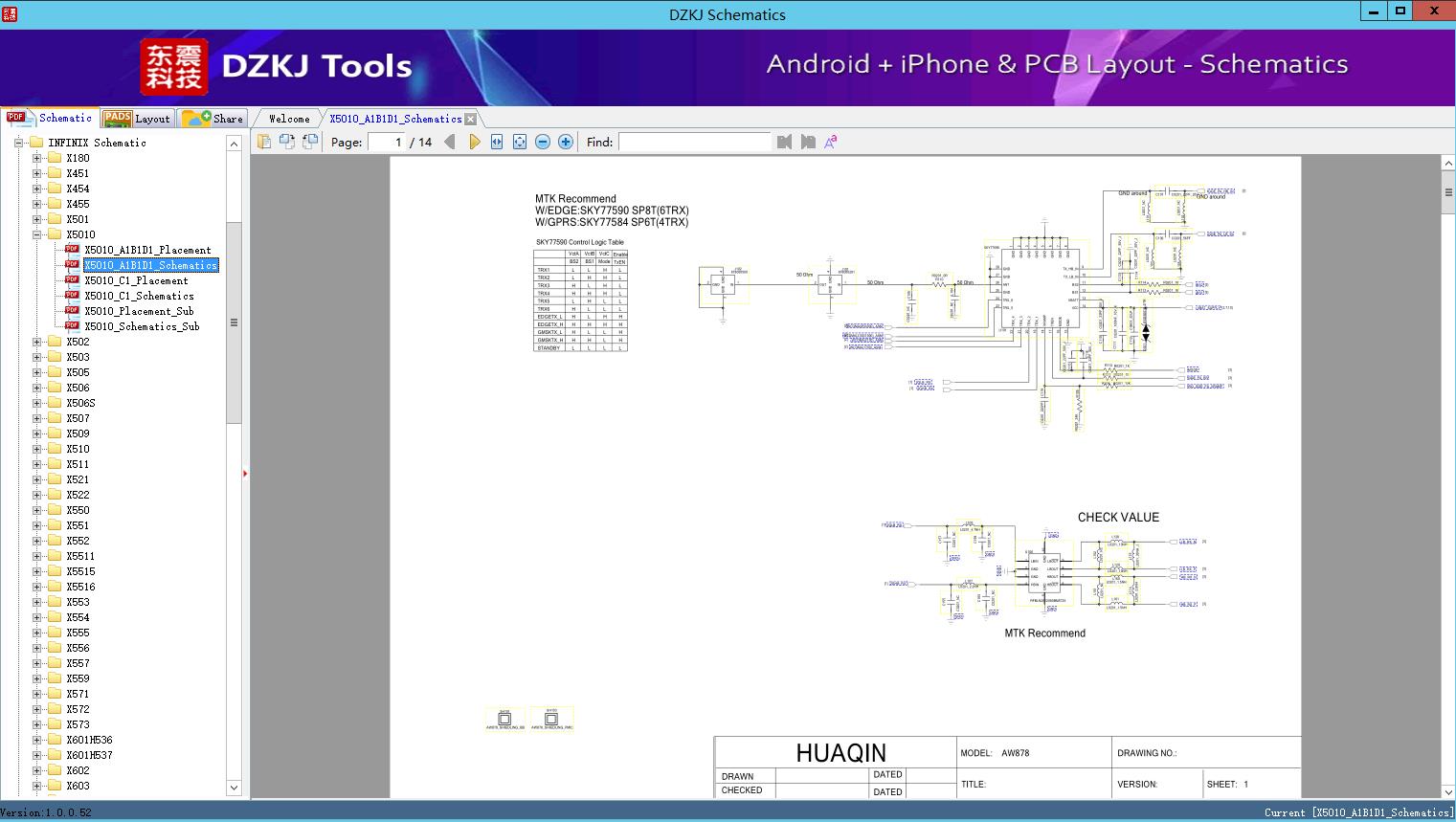Switch to the Welcome document tab

(289, 119)
